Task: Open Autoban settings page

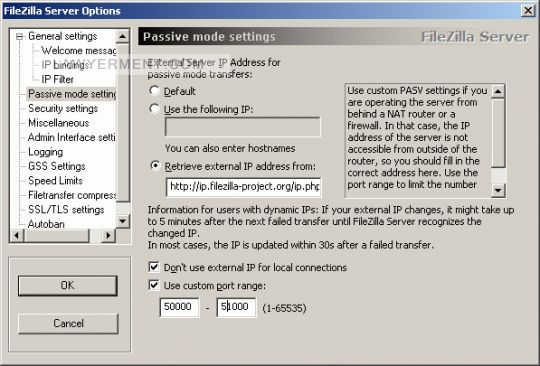Action: [46, 224]
